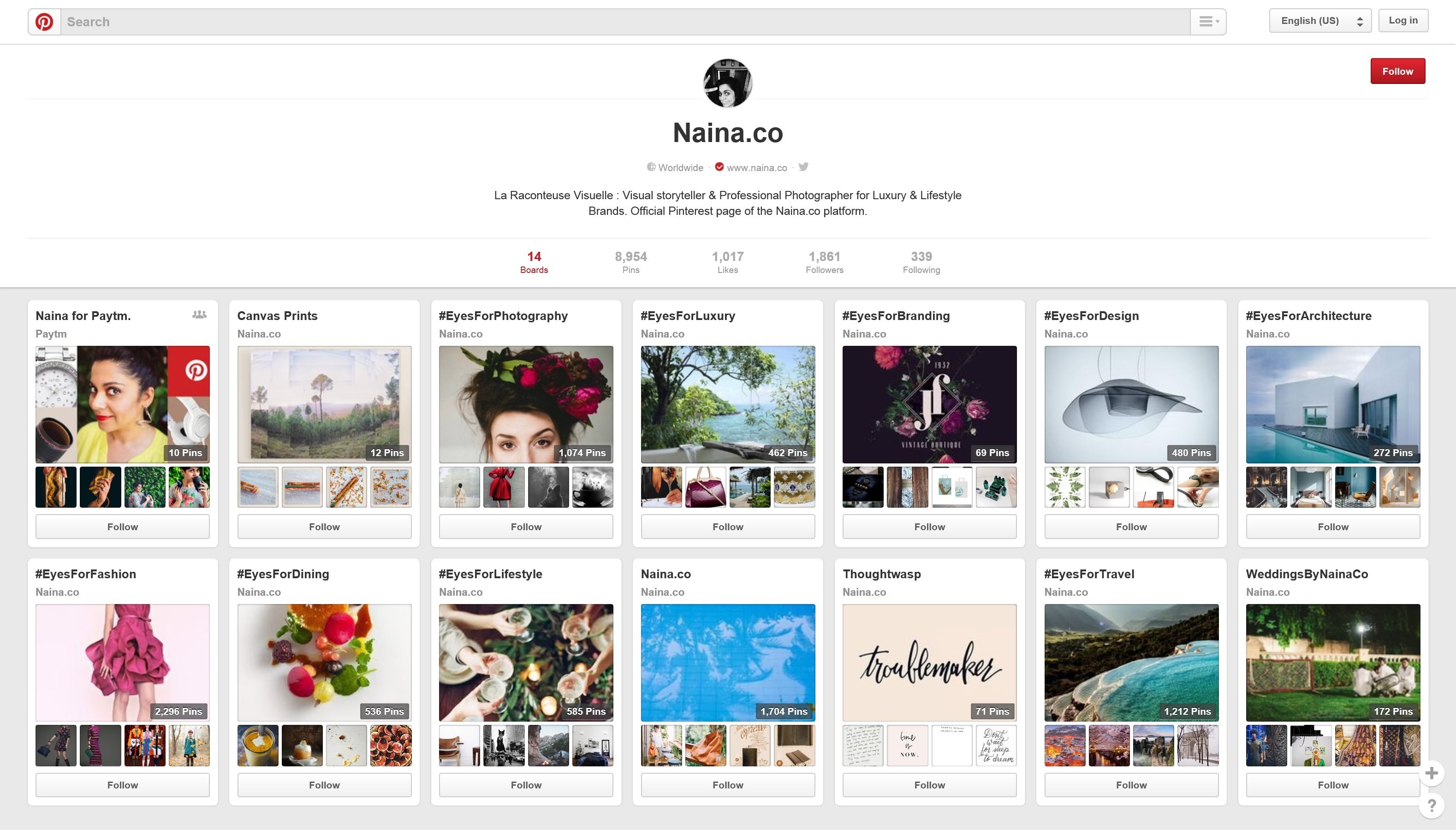This screenshot has width=1456, height=830.
Task: Open WeddingsByNainaCo board cover image
Action: 1333,663
